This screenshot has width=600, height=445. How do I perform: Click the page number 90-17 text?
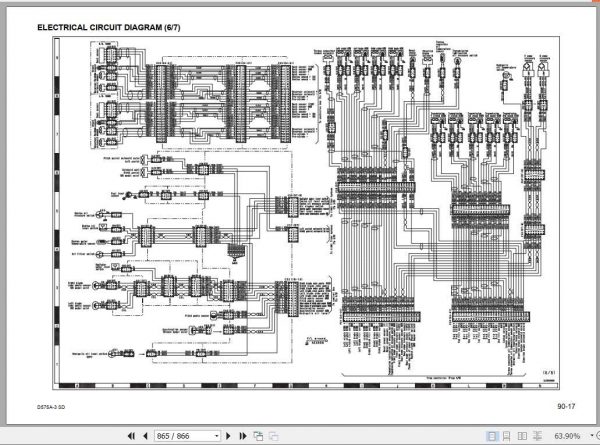[566, 406]
